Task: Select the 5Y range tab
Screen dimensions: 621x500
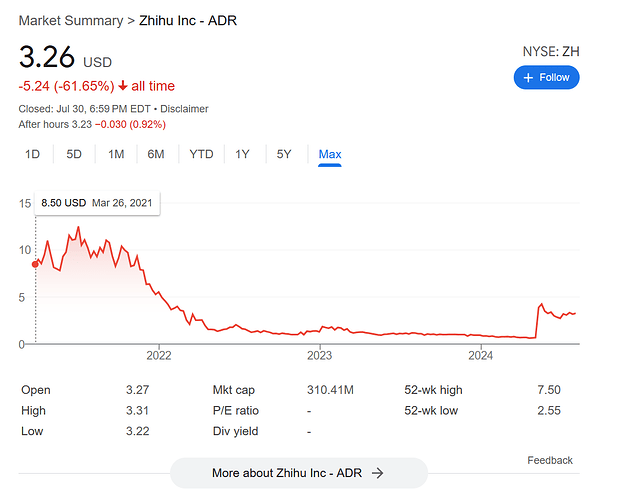Action: (284, 154)
